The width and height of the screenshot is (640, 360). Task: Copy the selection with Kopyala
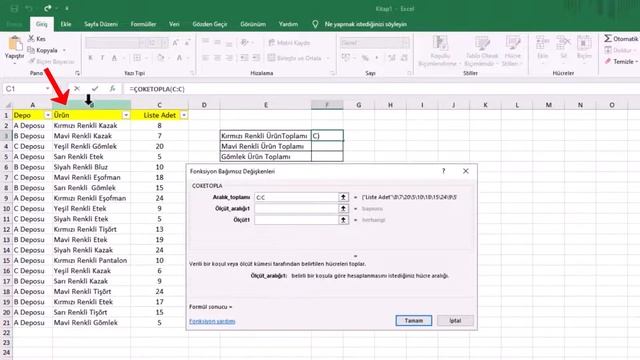pyautogui.click(x=43, y=50)
